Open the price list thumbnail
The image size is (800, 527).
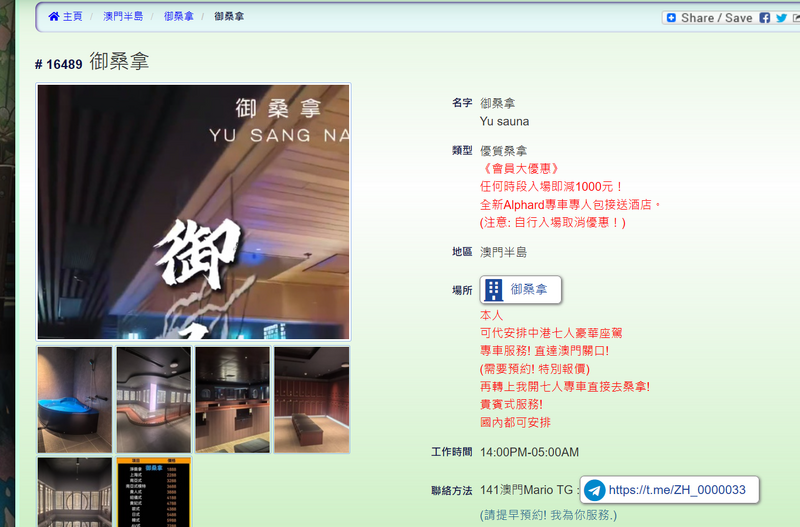[x=154, y=492]
